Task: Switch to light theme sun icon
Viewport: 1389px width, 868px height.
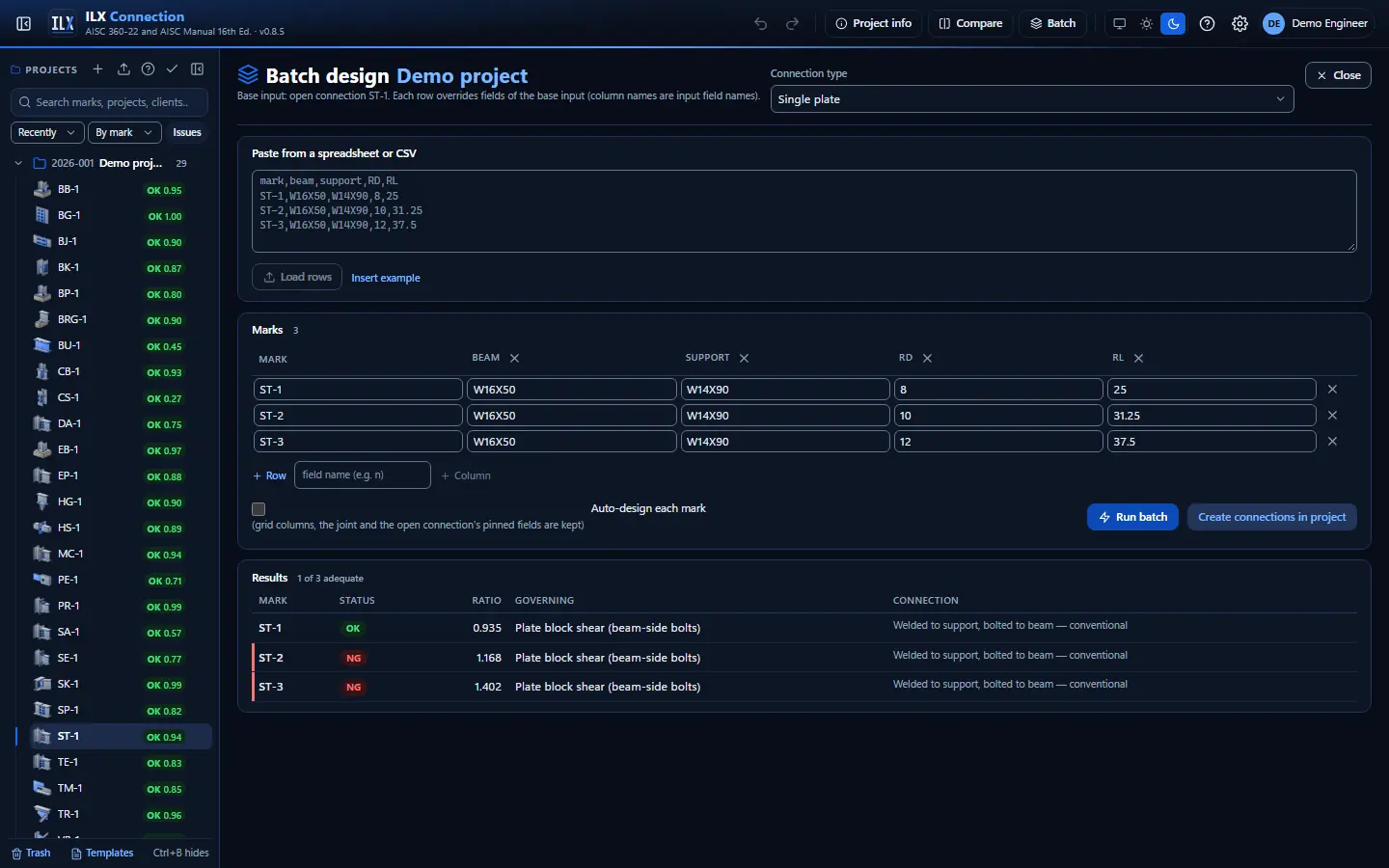Action: [x=1146, y=23]
